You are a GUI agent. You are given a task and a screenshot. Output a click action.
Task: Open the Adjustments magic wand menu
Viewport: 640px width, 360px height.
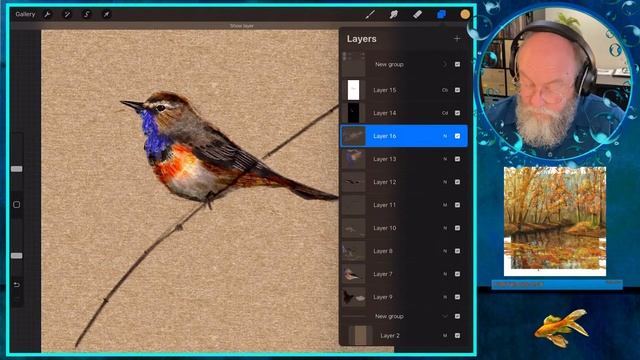[x=67, y=15]
